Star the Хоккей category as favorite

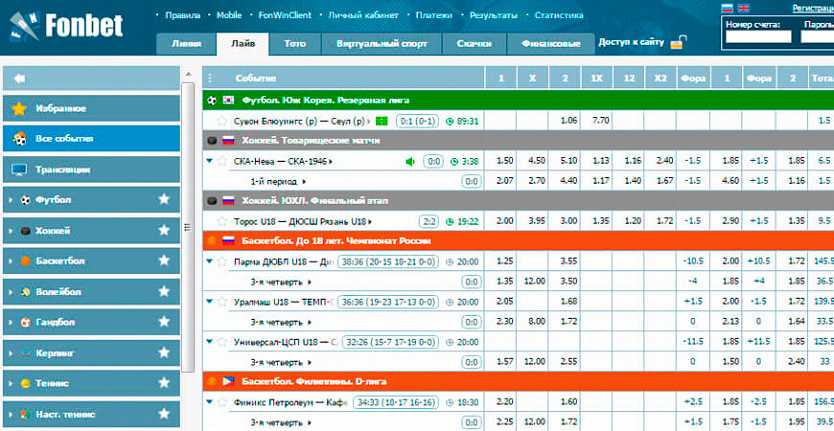[x=164, y=230]
